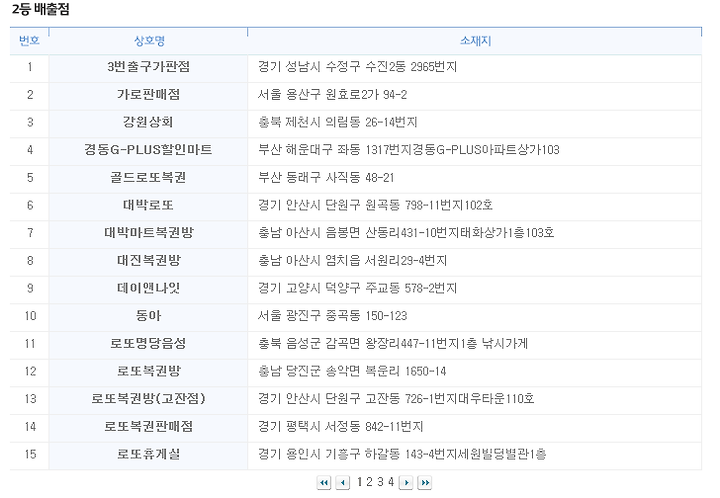Click address 충남 당진군 송악면 복운리 1650-14
720x498 pixels.
(x=352, y=371)
